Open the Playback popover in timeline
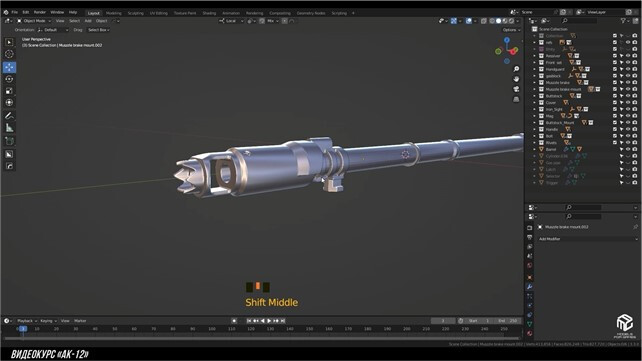The image size is (642, 361). 27,321
